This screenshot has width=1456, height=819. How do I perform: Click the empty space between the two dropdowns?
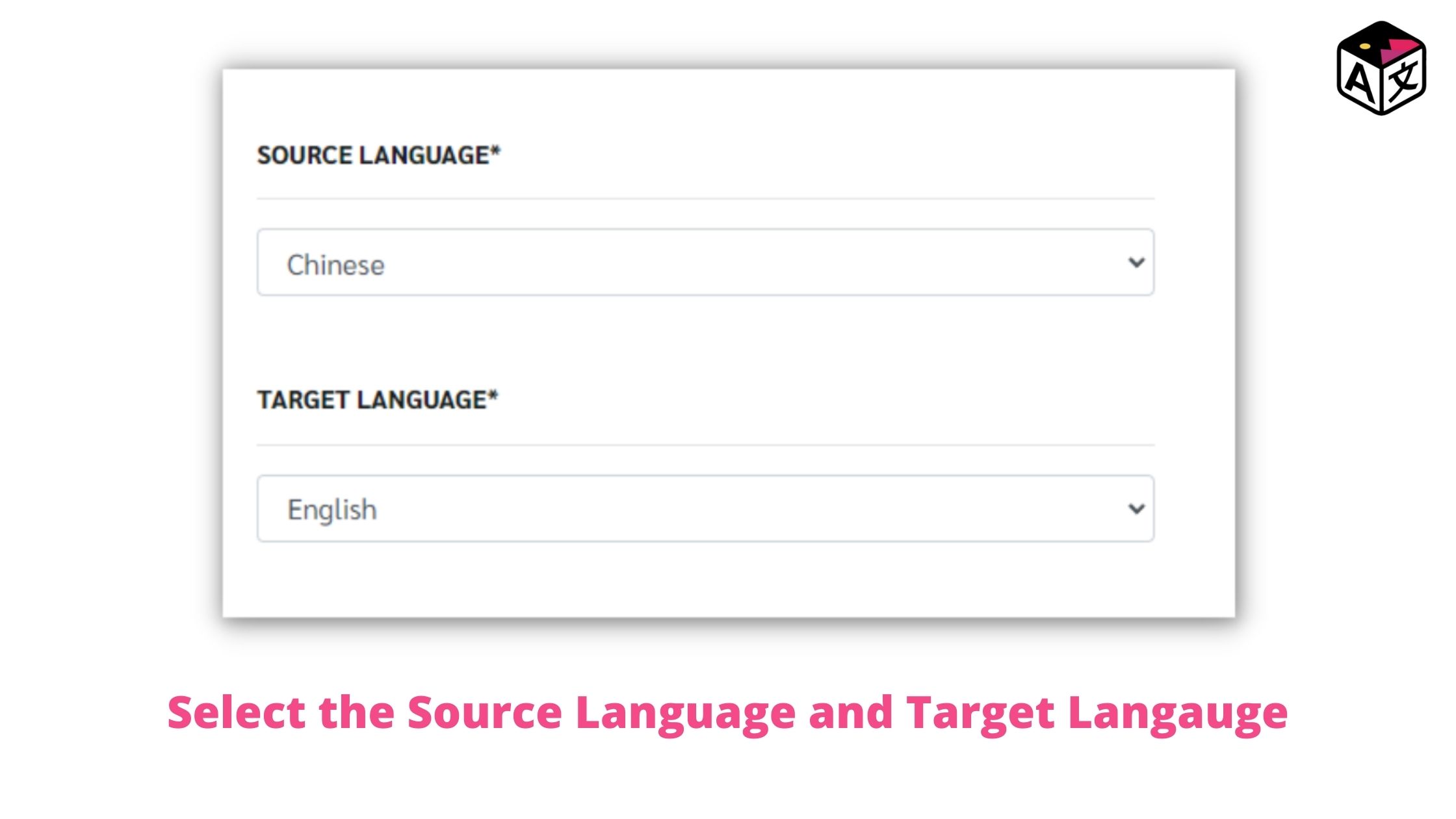click(705, 341)
